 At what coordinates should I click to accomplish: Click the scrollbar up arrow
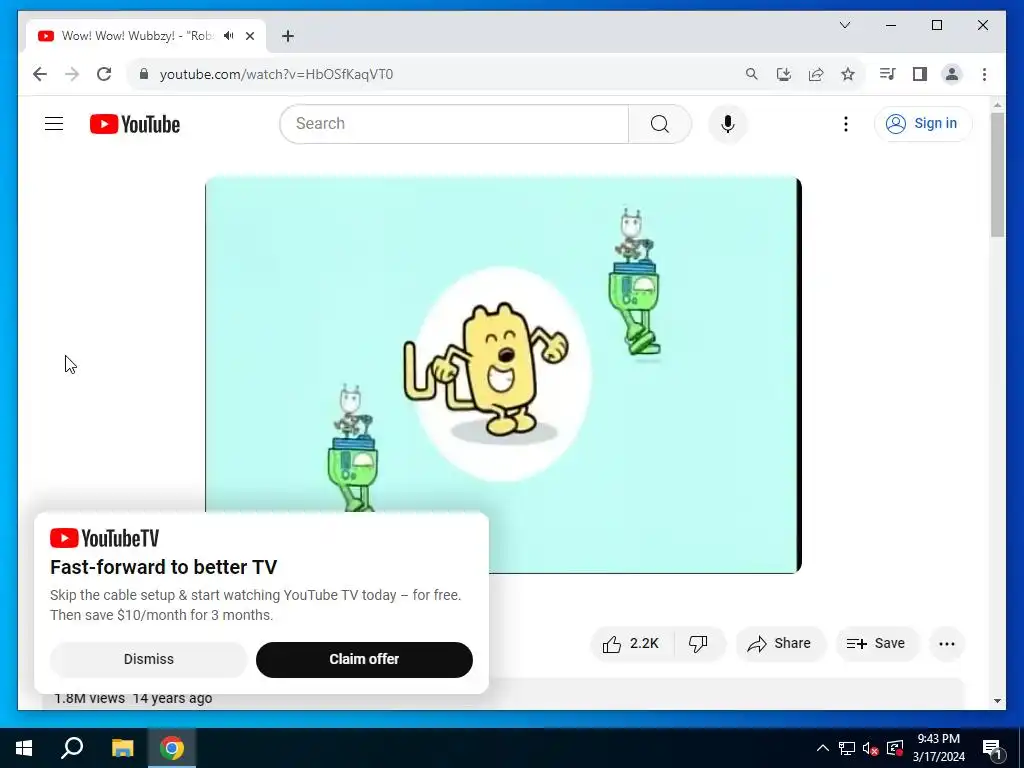tap(997, 104)
